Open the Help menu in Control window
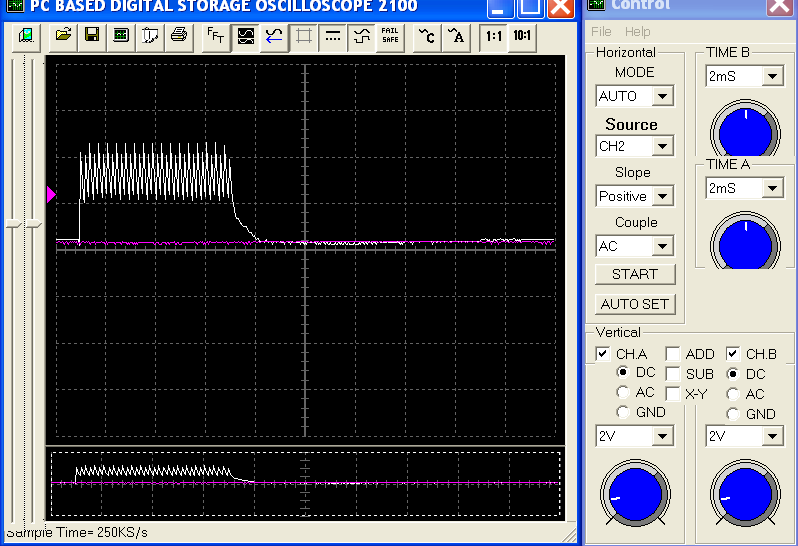This screenshot has width=798, height=546. click(x=637, y=32)
